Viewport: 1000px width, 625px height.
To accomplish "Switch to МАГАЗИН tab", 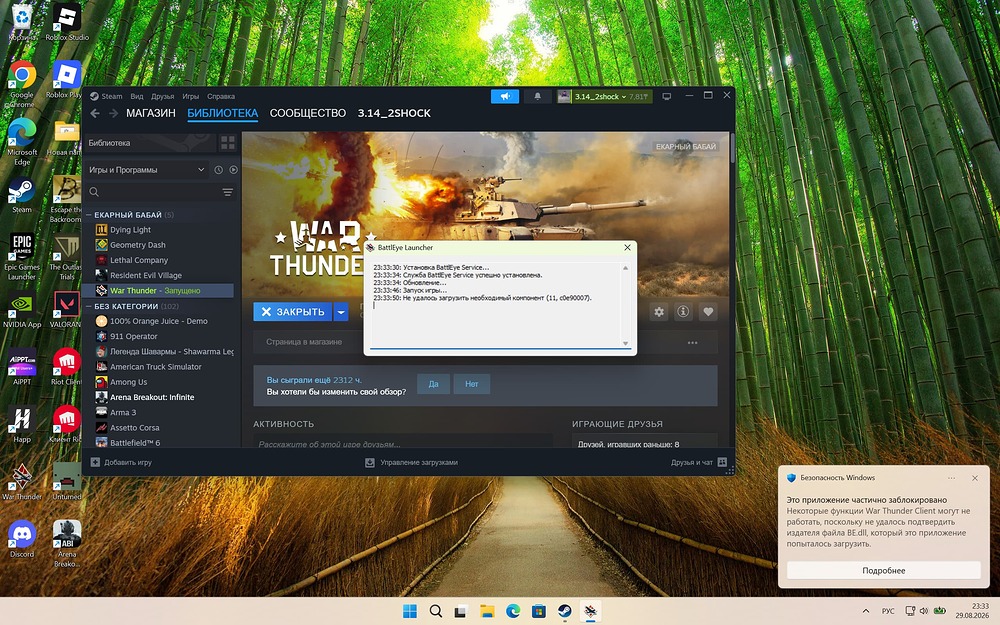I will point(151,113).
